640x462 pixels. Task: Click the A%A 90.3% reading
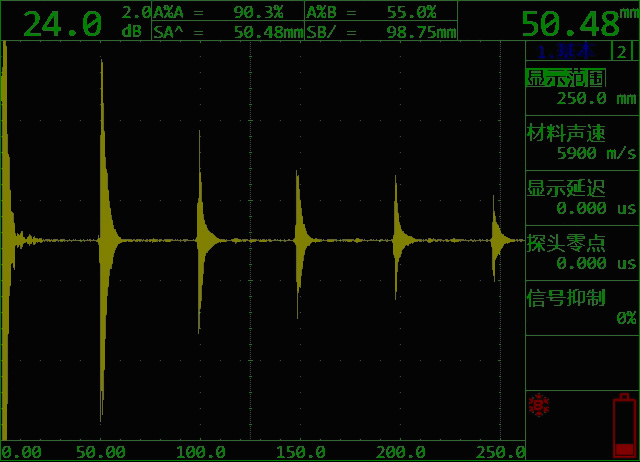pos(227,12)
